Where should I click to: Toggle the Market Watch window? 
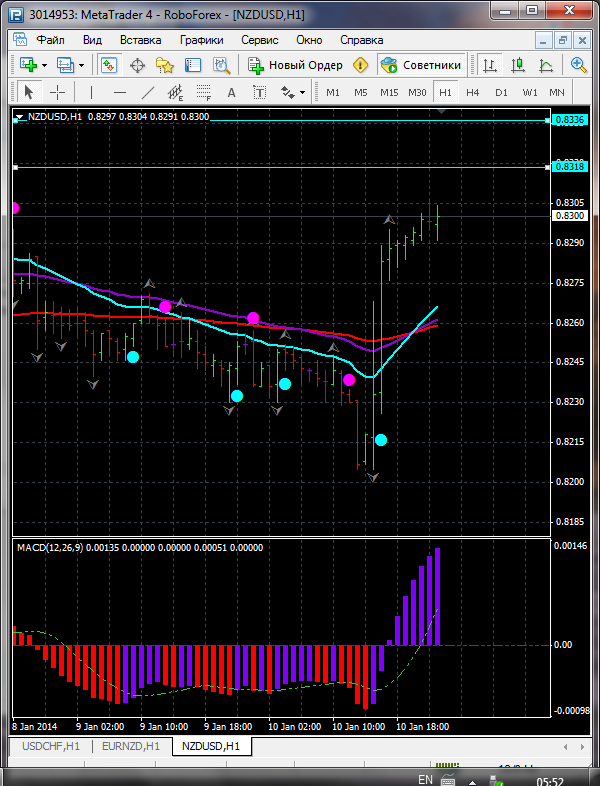(x=109, y=65)
